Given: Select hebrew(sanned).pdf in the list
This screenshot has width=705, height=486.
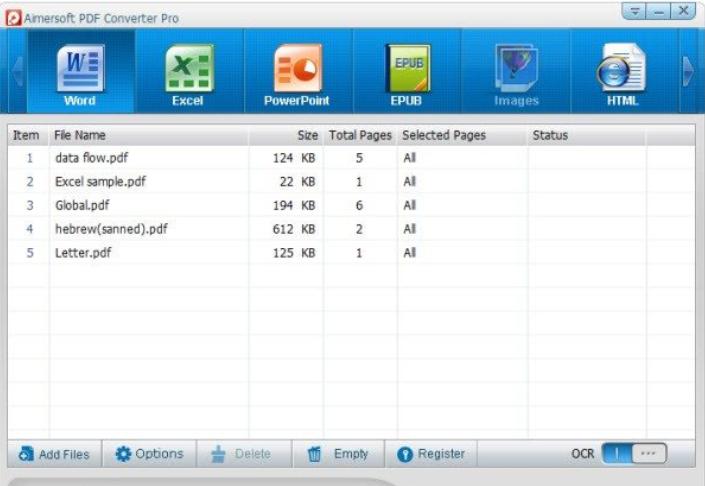Looking at the screenshot, I should [x=351, y=229].
